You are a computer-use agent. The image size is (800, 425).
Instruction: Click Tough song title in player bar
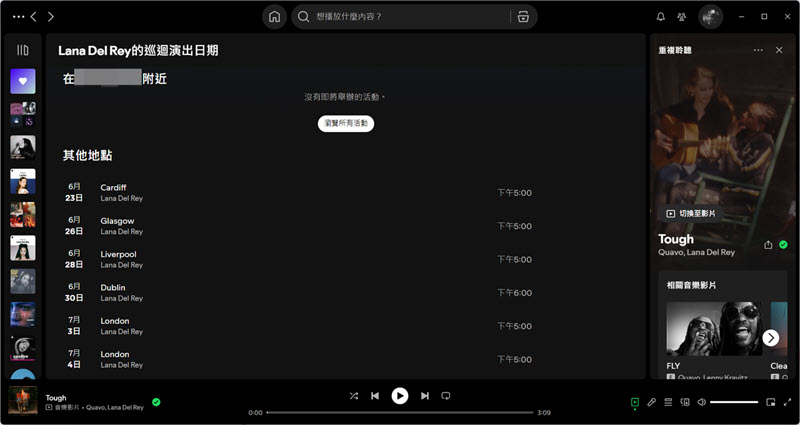click(56, 398)
